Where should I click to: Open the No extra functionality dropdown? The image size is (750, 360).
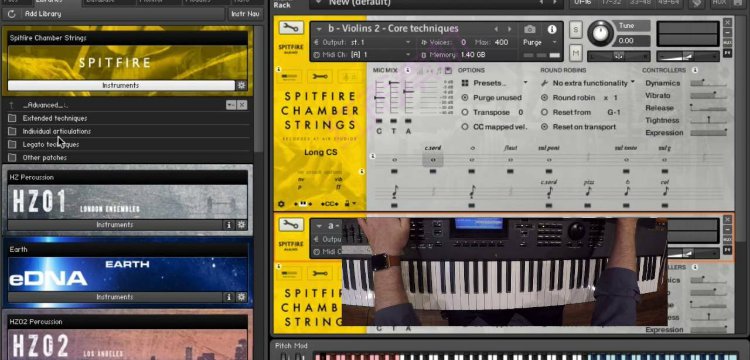pos(587,83)
